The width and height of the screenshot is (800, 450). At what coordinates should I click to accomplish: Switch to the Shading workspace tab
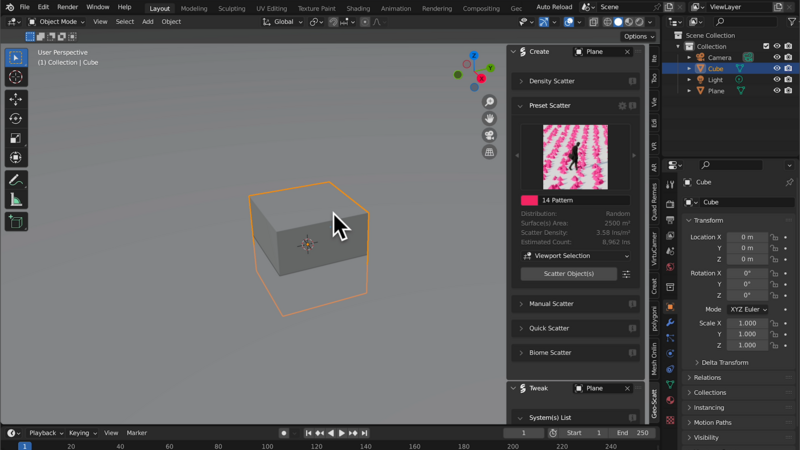[358, 8]
